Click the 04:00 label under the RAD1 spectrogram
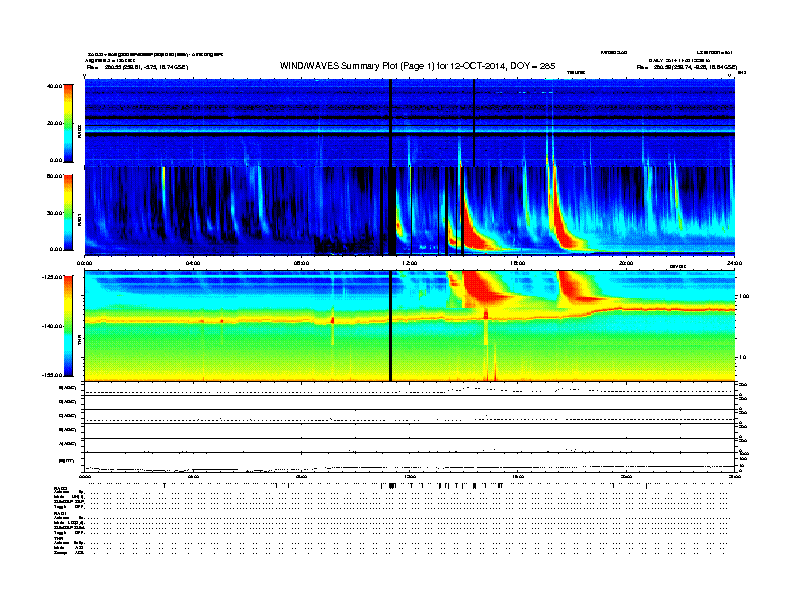The height and width of the screenshot is (612, 792). 193,263
